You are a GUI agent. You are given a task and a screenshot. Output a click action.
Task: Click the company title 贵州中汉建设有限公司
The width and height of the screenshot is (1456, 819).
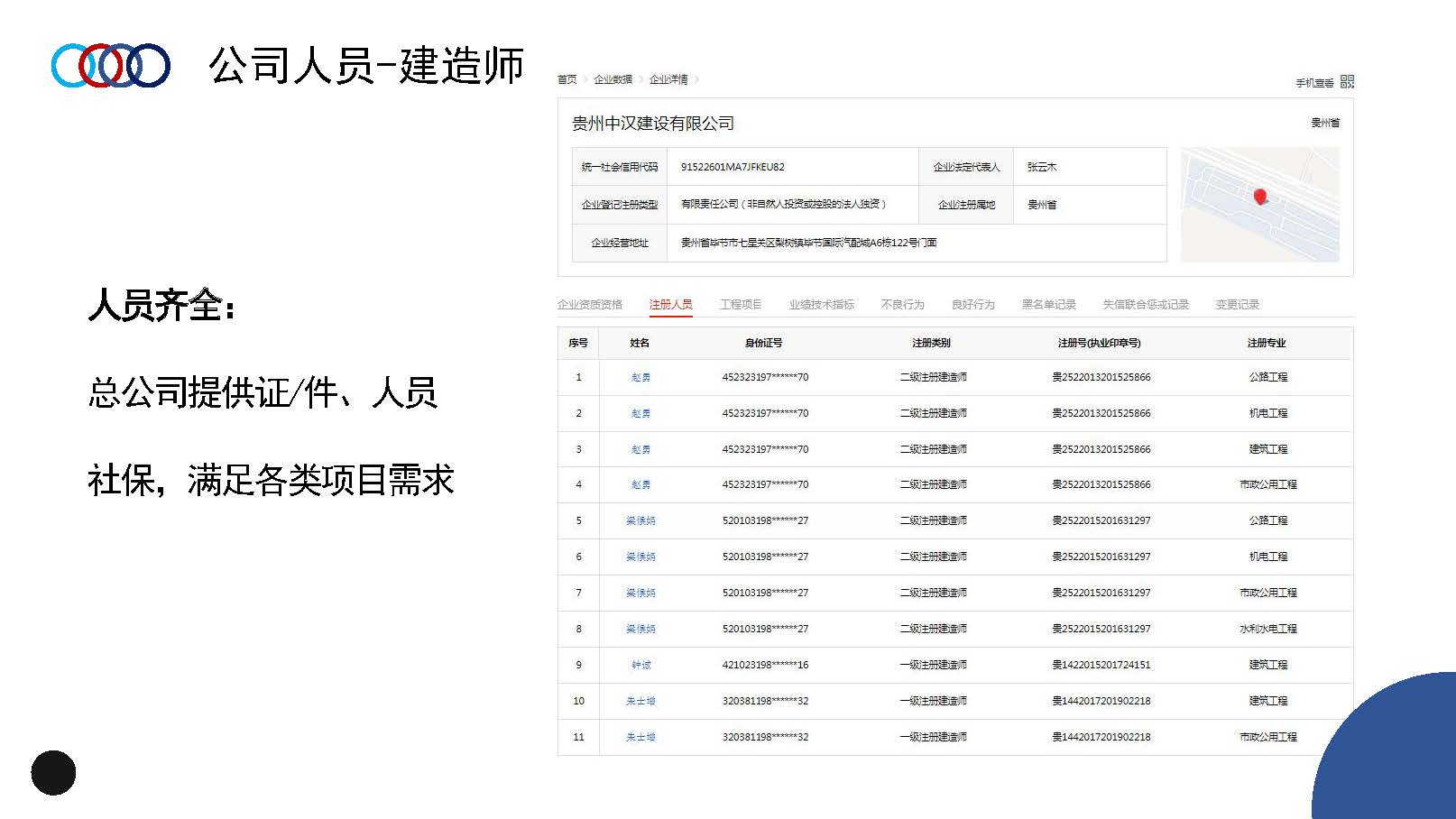click(x=653, y=124)
